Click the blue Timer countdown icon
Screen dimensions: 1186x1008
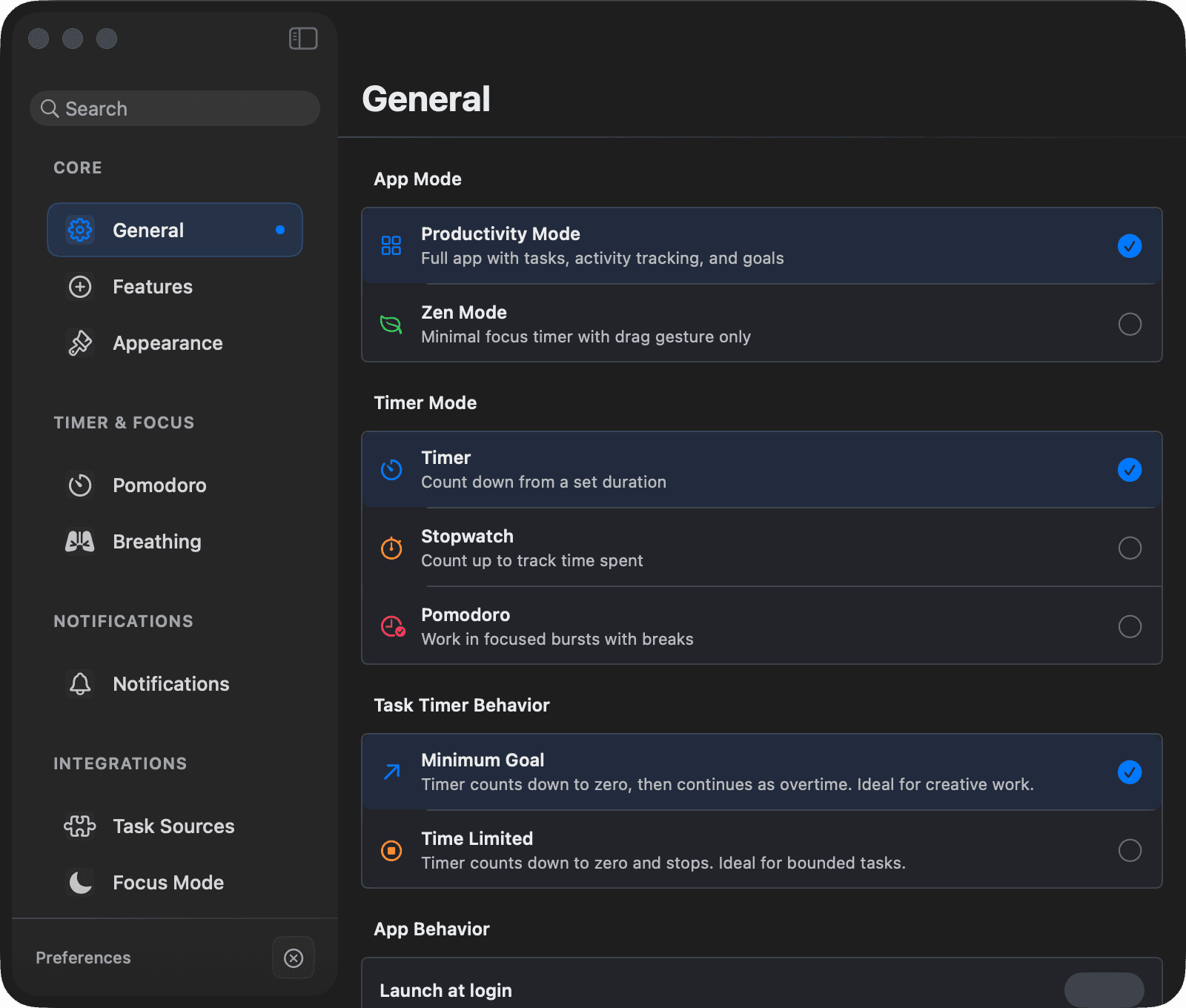click(x=391, y=469)
